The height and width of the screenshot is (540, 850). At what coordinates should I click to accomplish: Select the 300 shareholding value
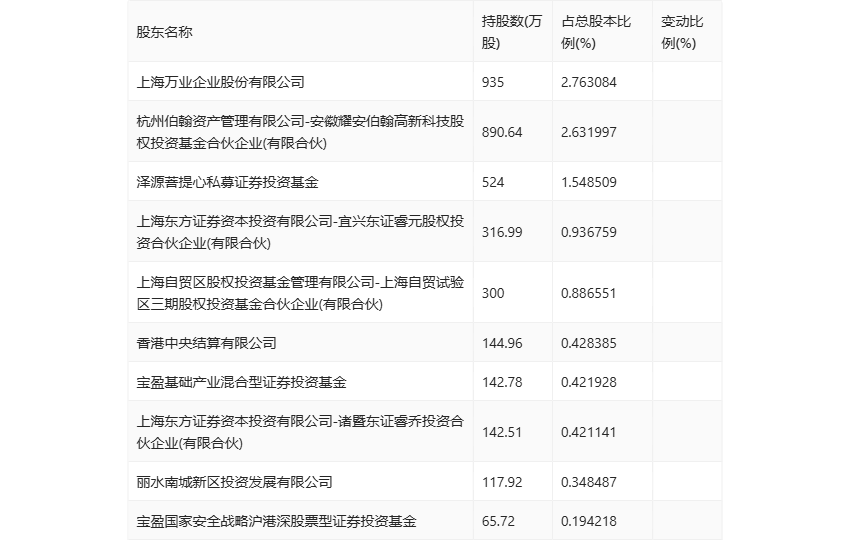pos(493,293)
